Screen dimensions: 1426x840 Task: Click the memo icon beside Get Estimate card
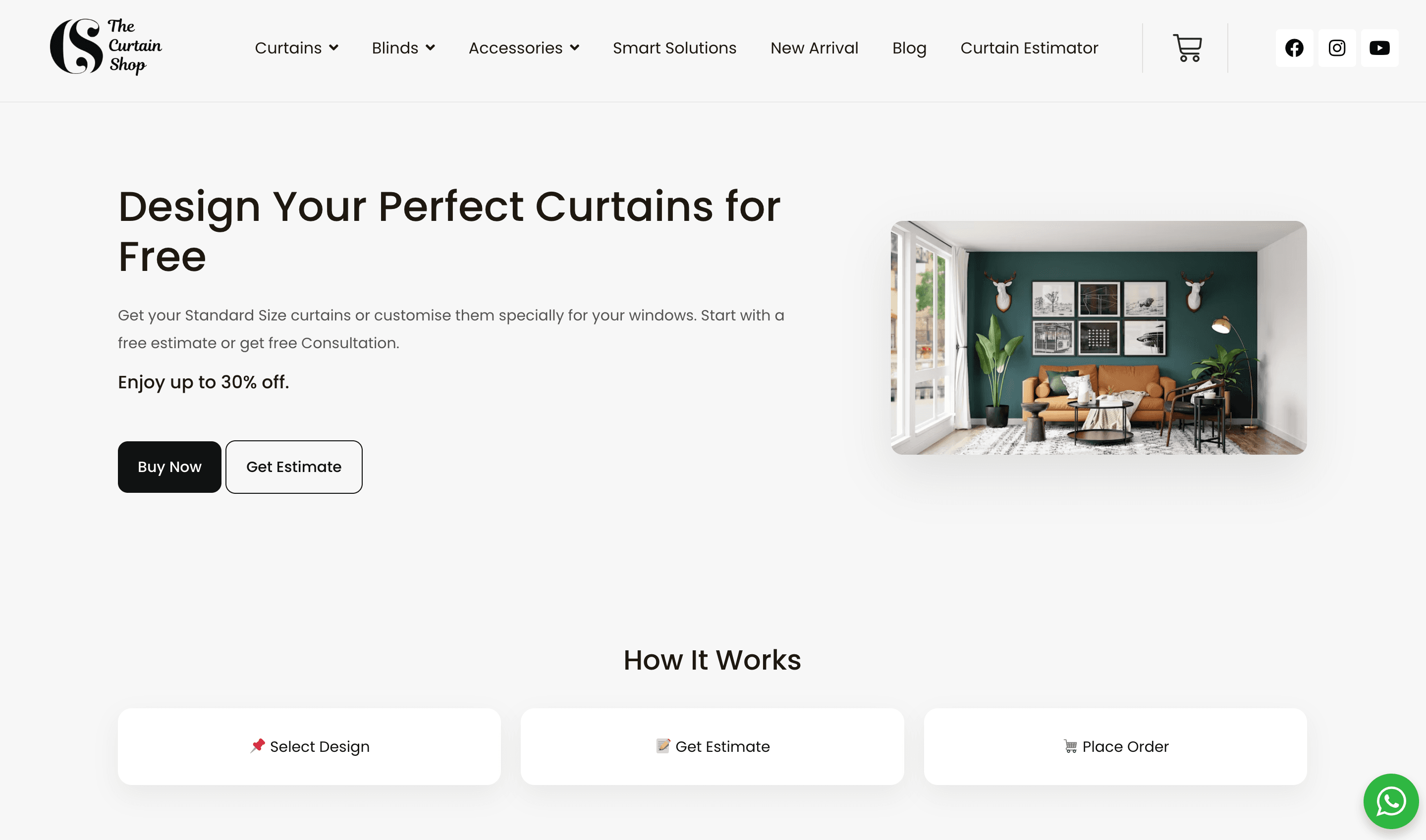pos(663,745)
